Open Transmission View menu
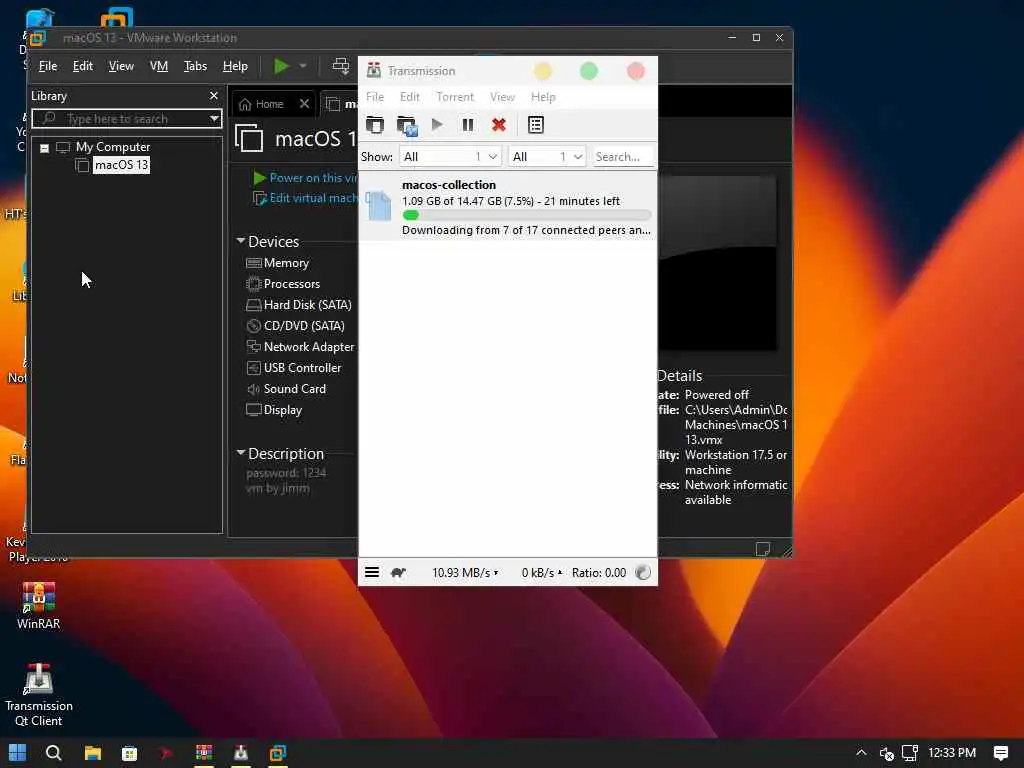The height and width of the screenshot is (768, 1024). (502, 97)
